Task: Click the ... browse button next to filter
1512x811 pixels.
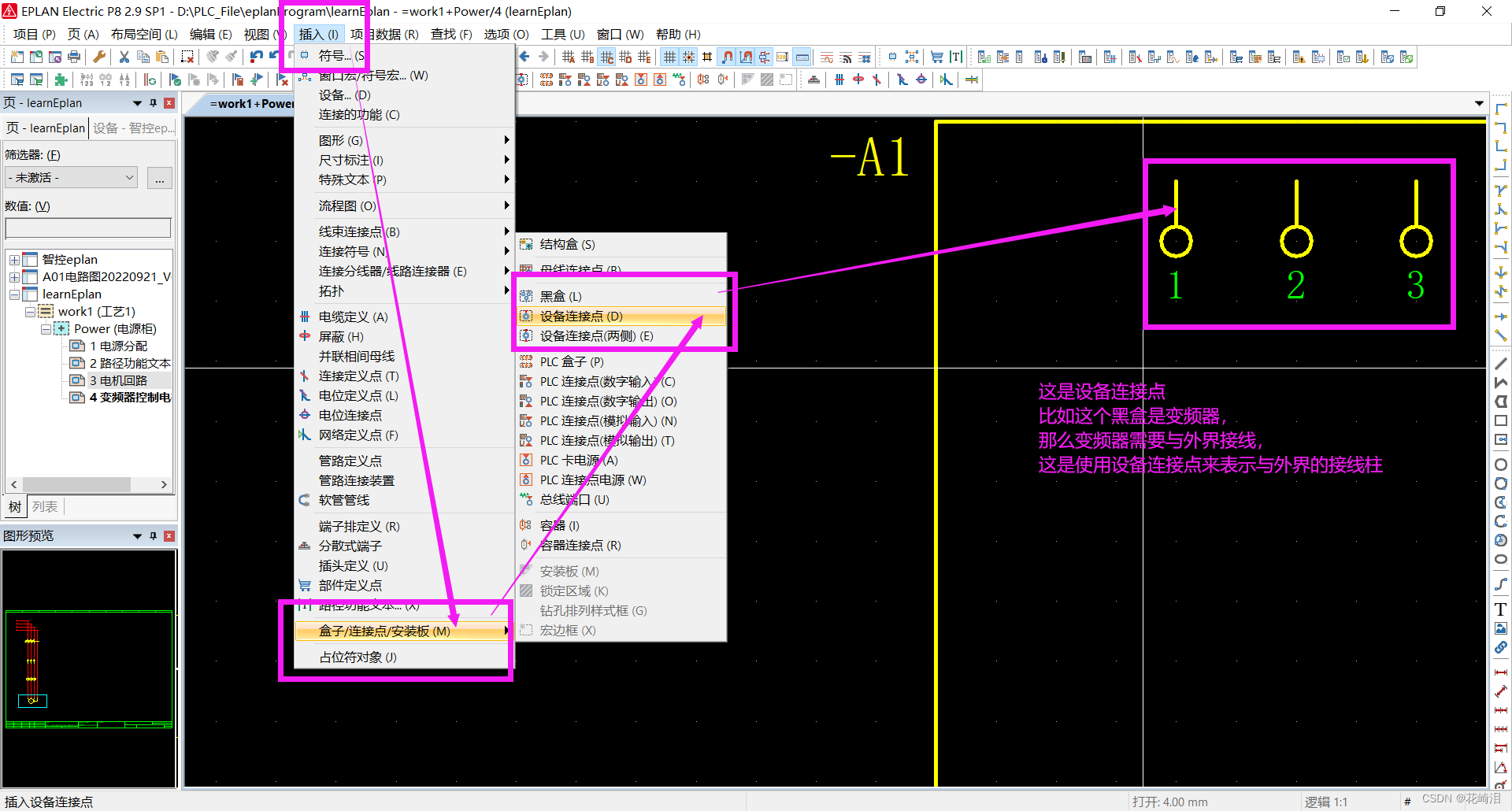Action: (159, 177)
